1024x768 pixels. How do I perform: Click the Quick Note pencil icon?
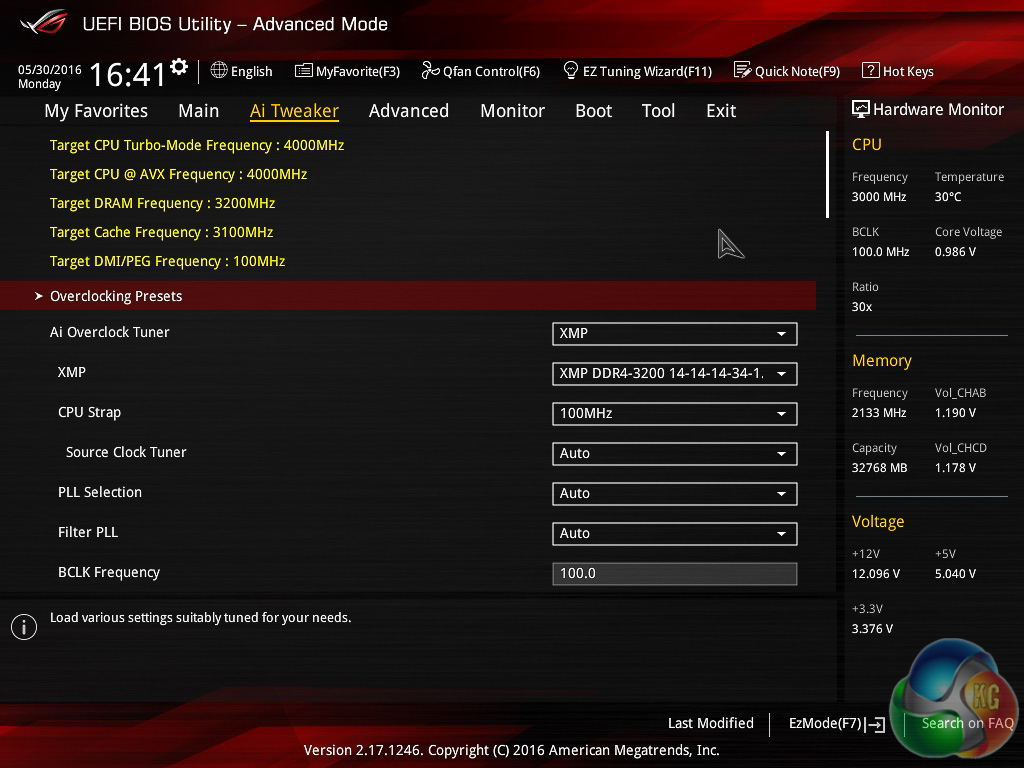(x=743, y=71)
